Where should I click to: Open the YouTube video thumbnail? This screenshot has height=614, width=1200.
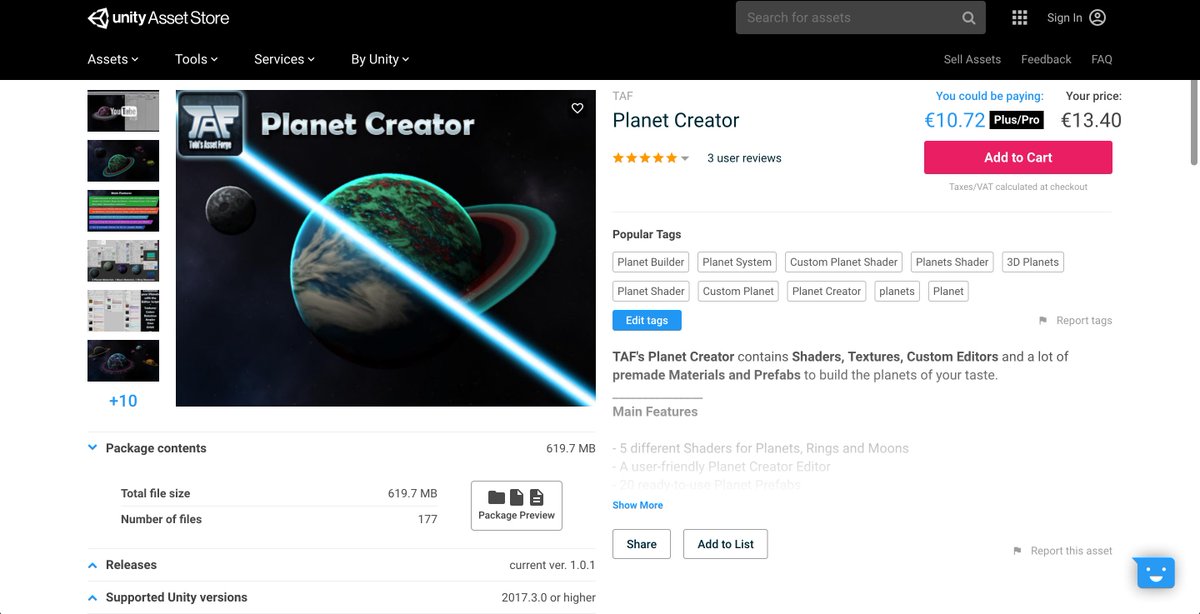tap(123, 111)
